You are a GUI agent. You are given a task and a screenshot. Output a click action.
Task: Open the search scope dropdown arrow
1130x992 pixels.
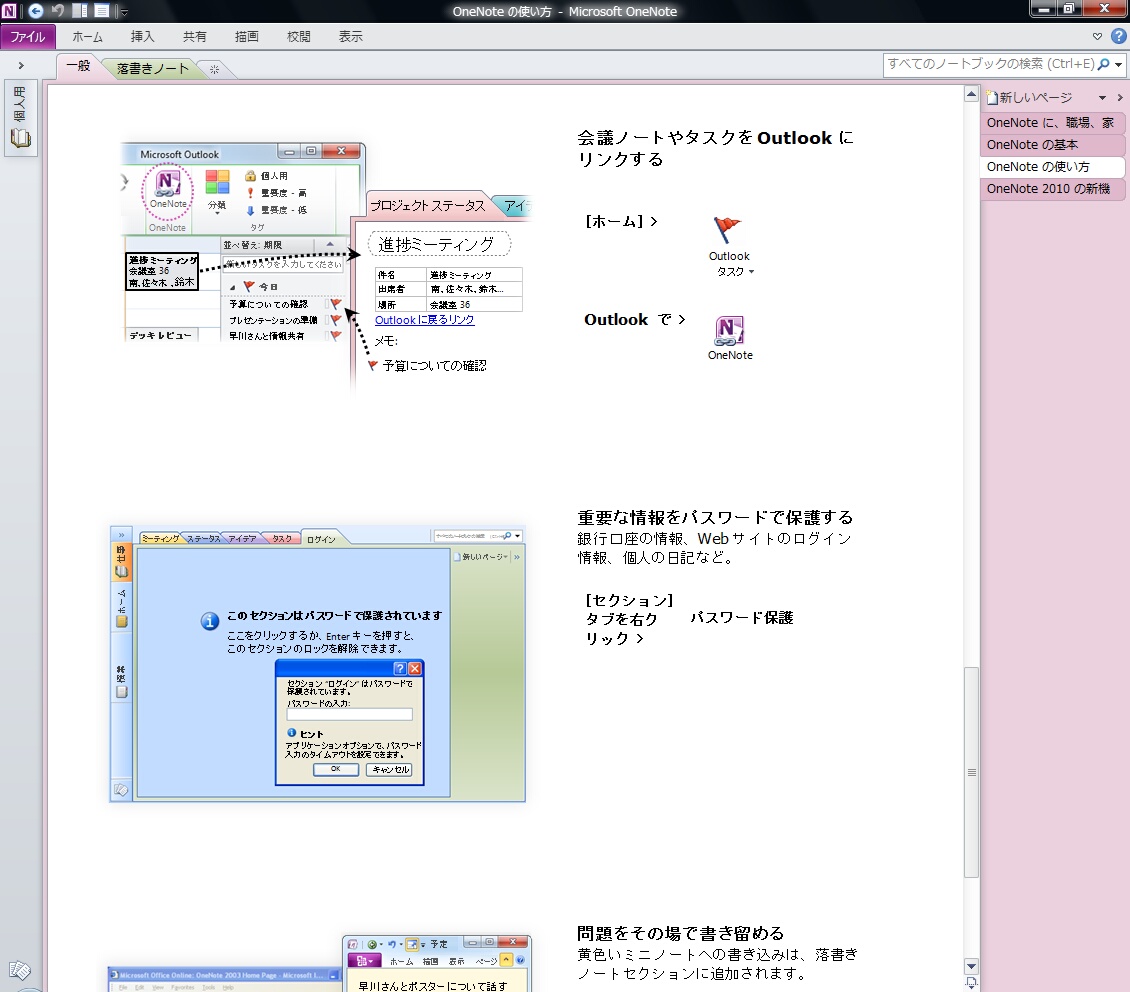[x=1118, y=65]
